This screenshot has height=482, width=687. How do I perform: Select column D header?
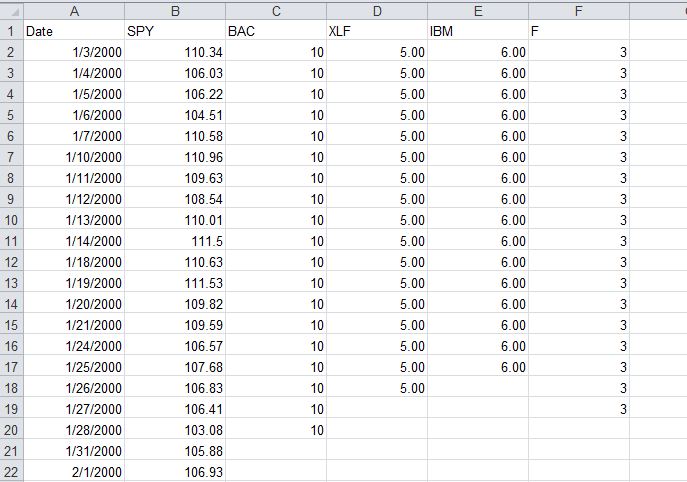(377, 11)
